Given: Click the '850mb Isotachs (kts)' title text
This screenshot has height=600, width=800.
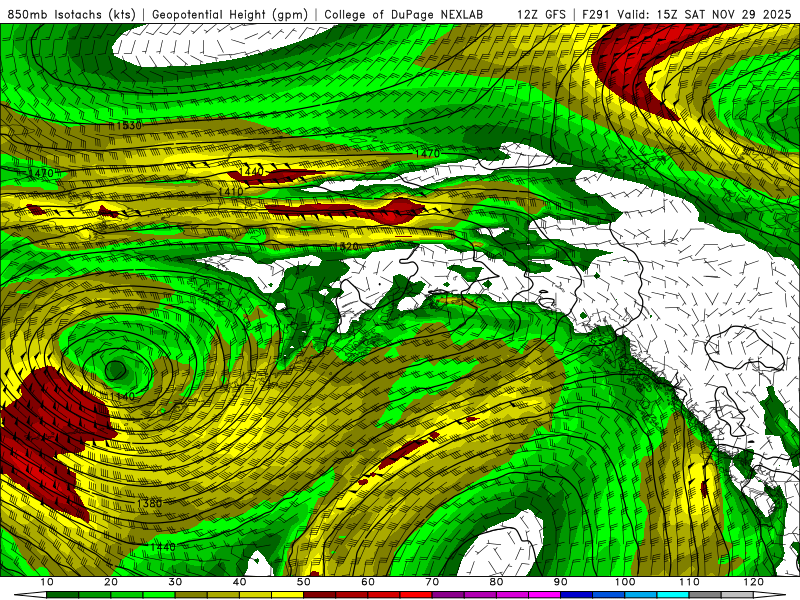Looking at the screenshot, I should point(72,14).
